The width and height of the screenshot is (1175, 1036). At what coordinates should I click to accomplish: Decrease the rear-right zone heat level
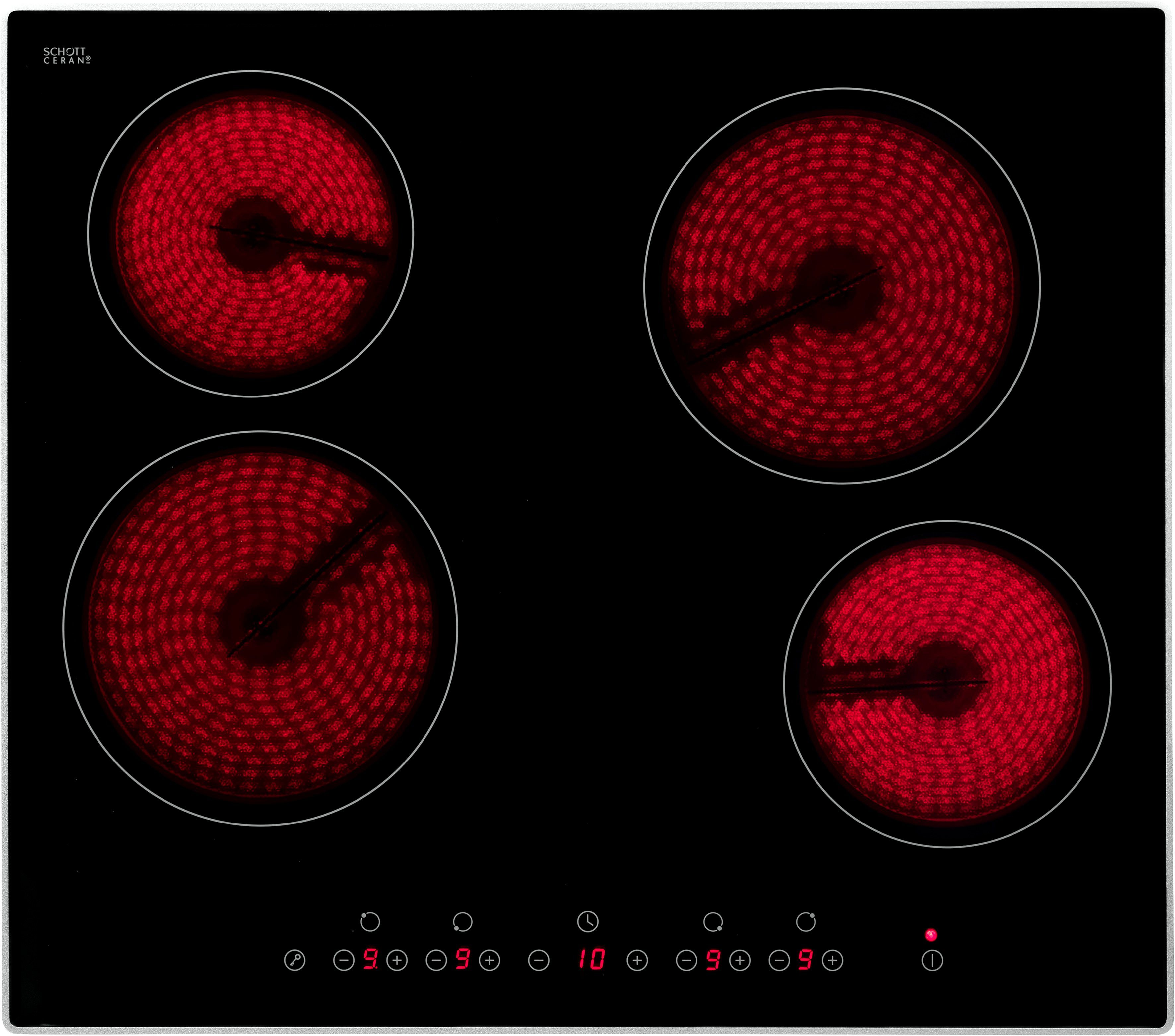tap(779, 960)
